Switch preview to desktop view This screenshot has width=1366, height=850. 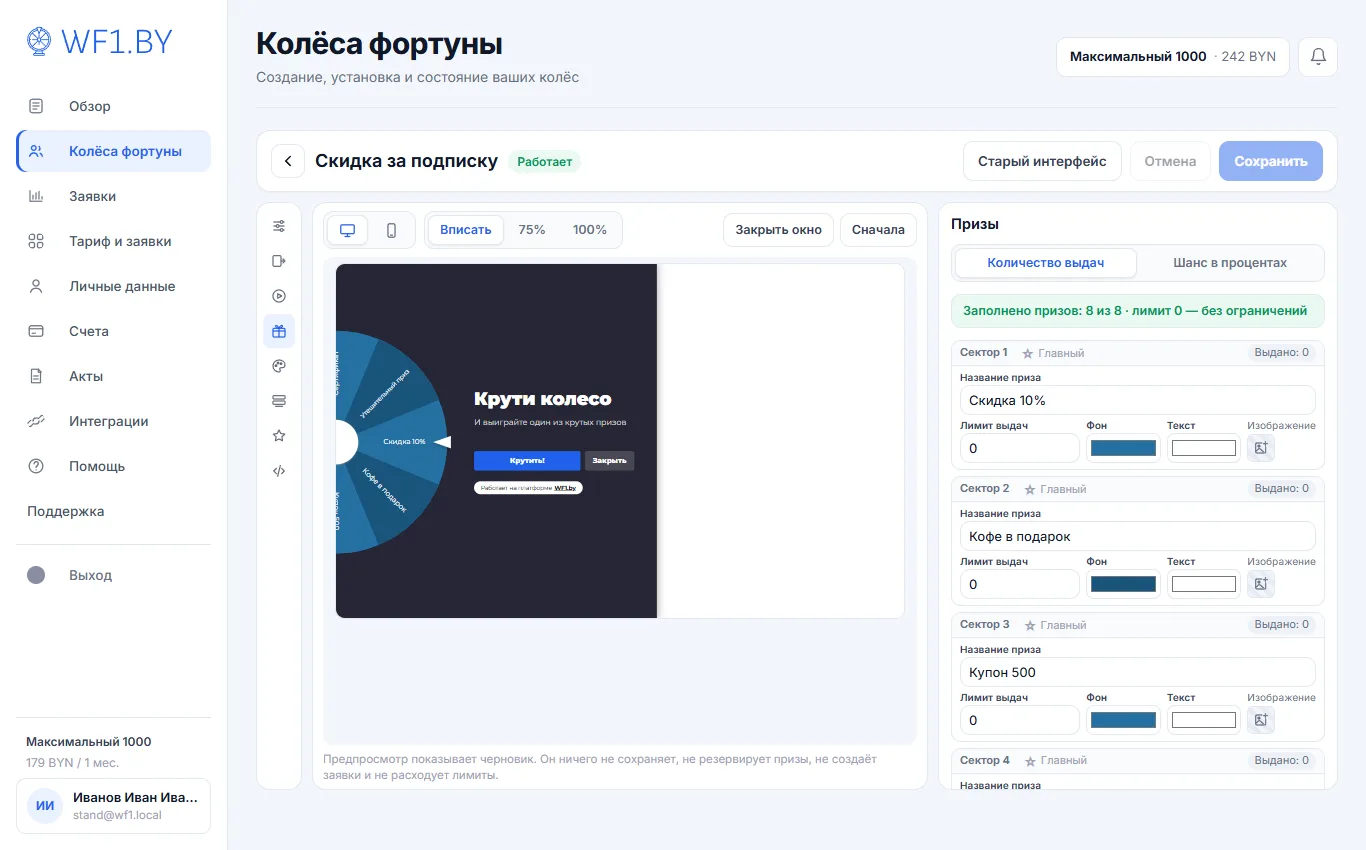coord(348,230)
